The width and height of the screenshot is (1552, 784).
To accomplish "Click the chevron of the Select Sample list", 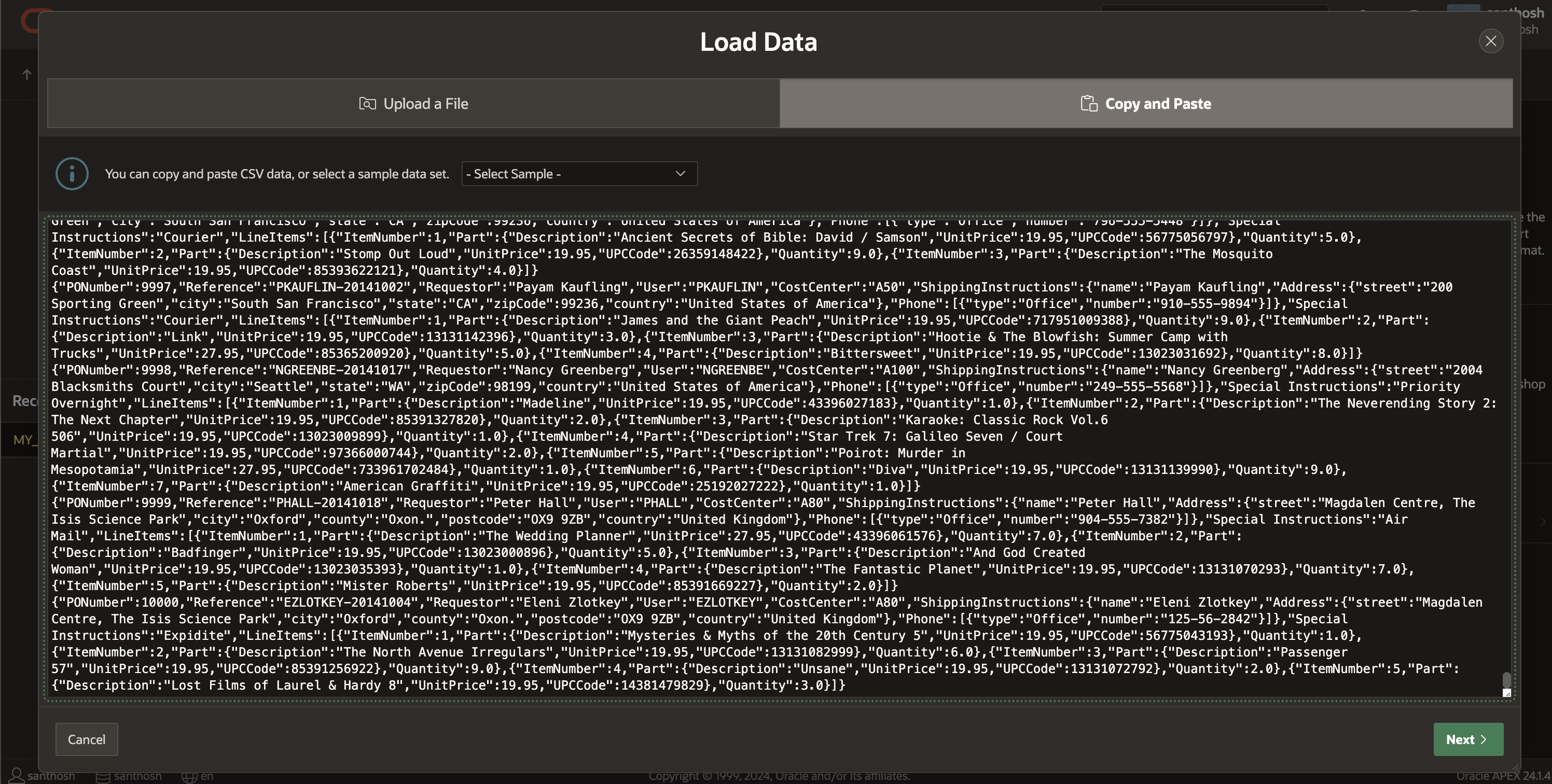I will [x=680, y=174].
